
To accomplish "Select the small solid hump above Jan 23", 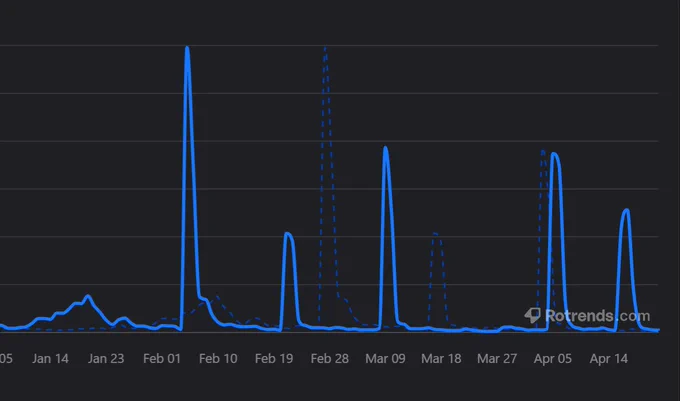I will [x=88, y=297].
